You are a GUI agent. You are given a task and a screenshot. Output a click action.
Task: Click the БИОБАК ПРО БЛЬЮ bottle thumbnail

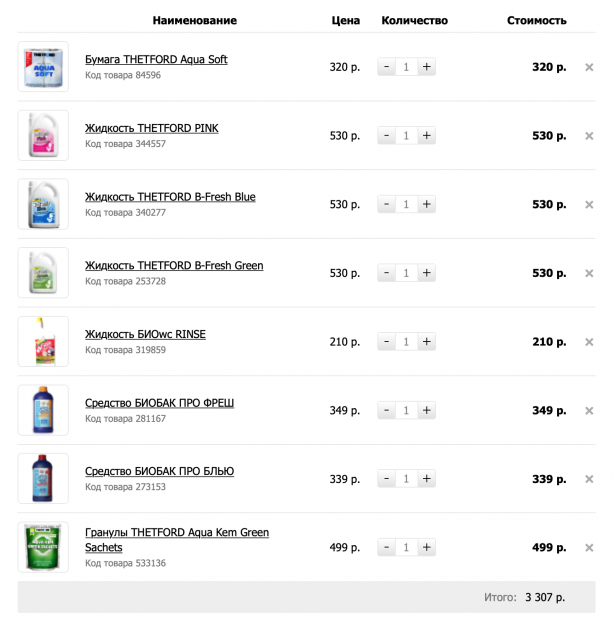[43, 478]
